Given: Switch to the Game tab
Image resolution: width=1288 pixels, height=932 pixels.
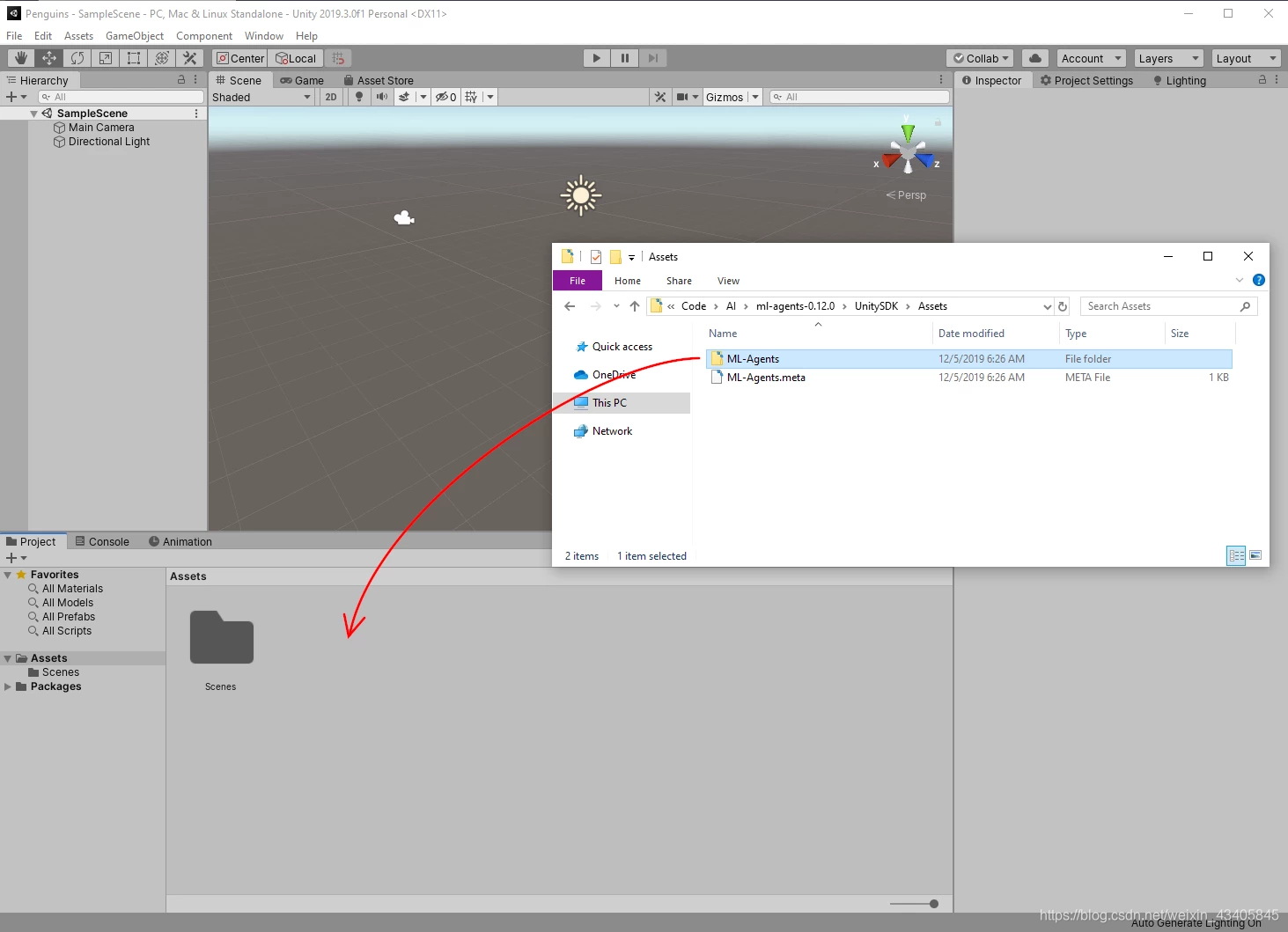Looking at the screenshot, I should click(302, 80).
